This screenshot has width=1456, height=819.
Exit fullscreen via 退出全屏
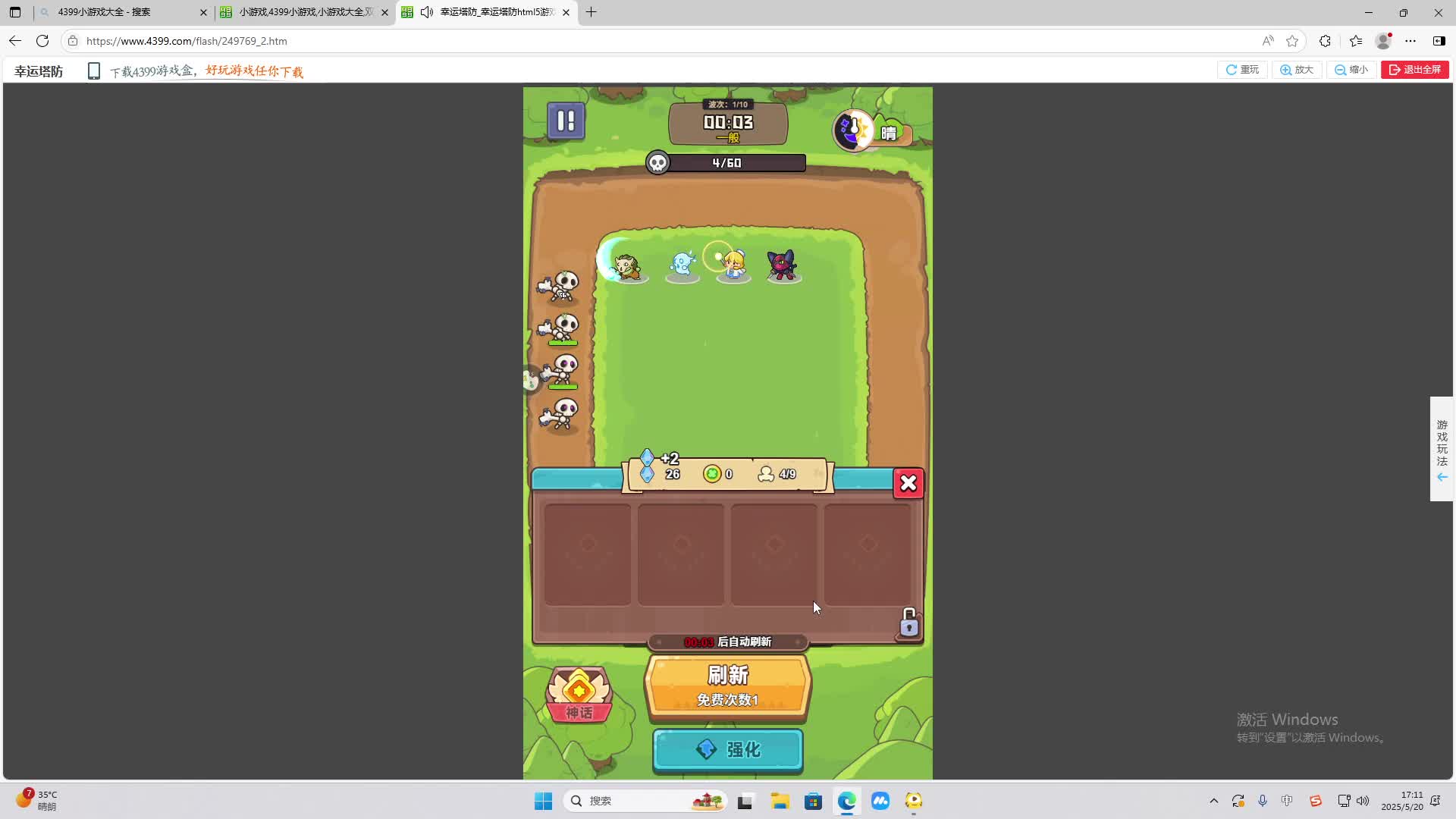[x=1415, y=70]
